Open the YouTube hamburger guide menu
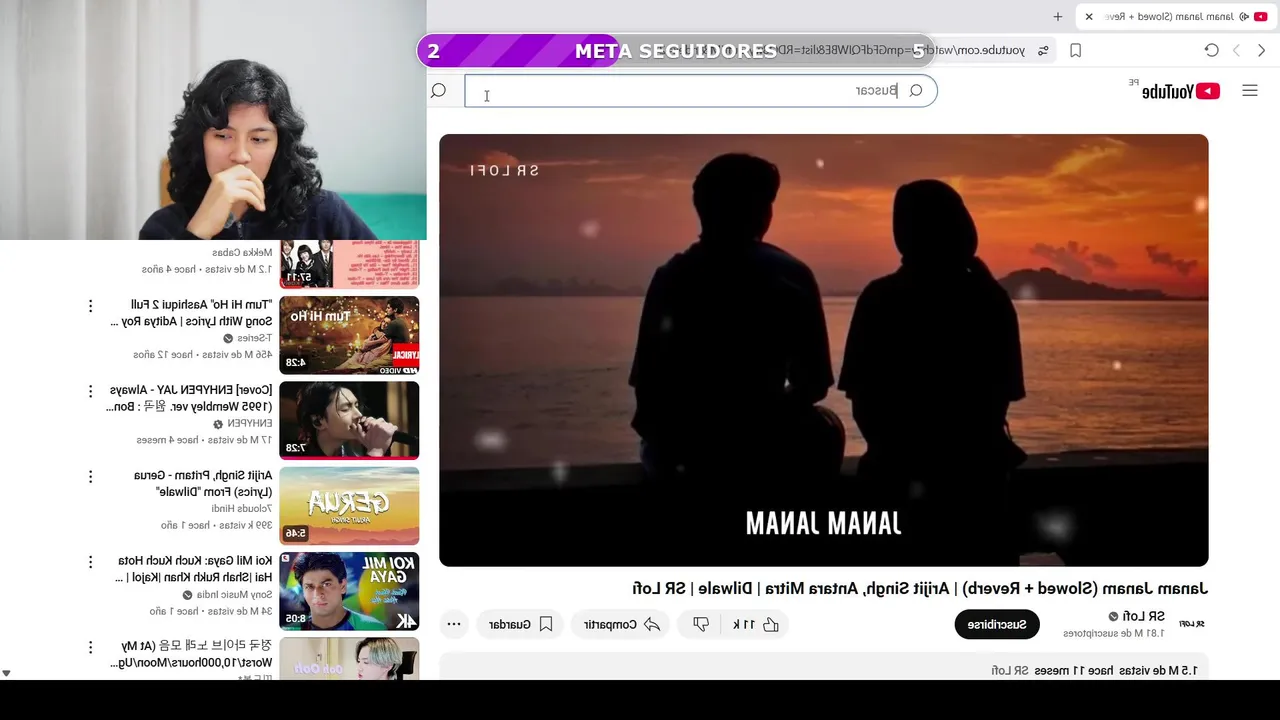The width and height of the screenshot is (1280, 720). tap(1249, 91)
